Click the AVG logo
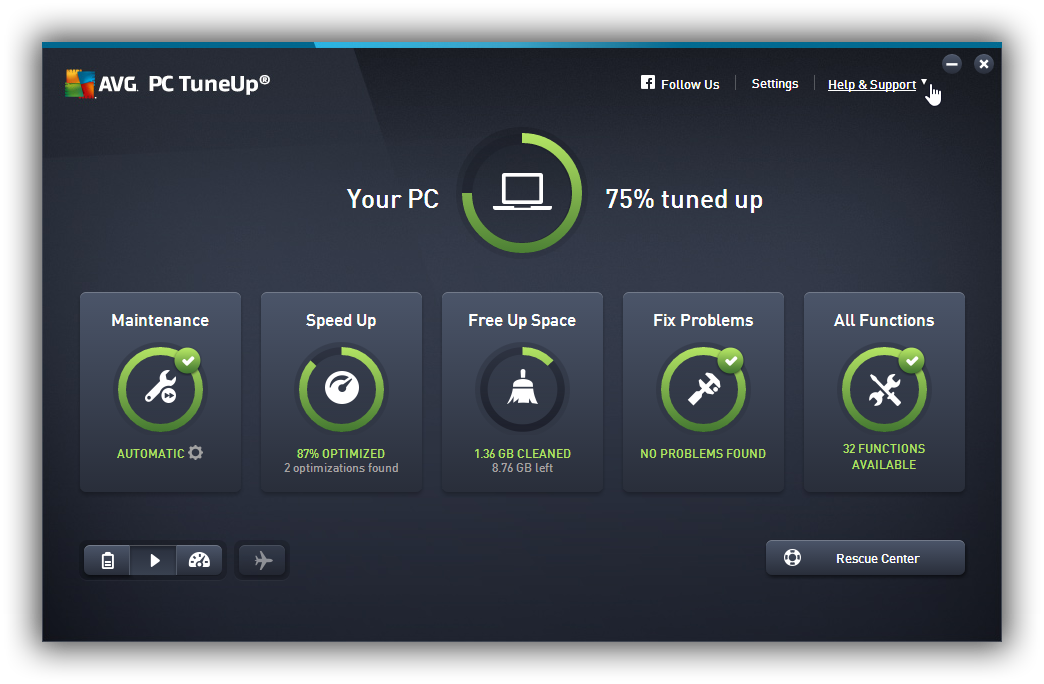1044x684 pixels. [x=78, y=83]
